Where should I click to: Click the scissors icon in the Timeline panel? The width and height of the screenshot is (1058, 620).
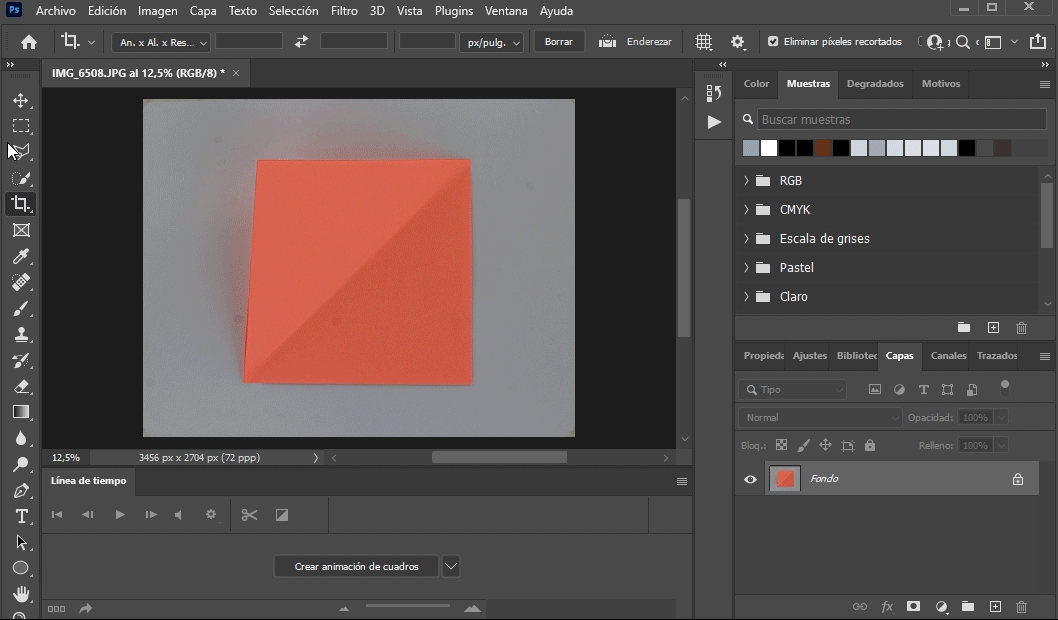point(250,514)
